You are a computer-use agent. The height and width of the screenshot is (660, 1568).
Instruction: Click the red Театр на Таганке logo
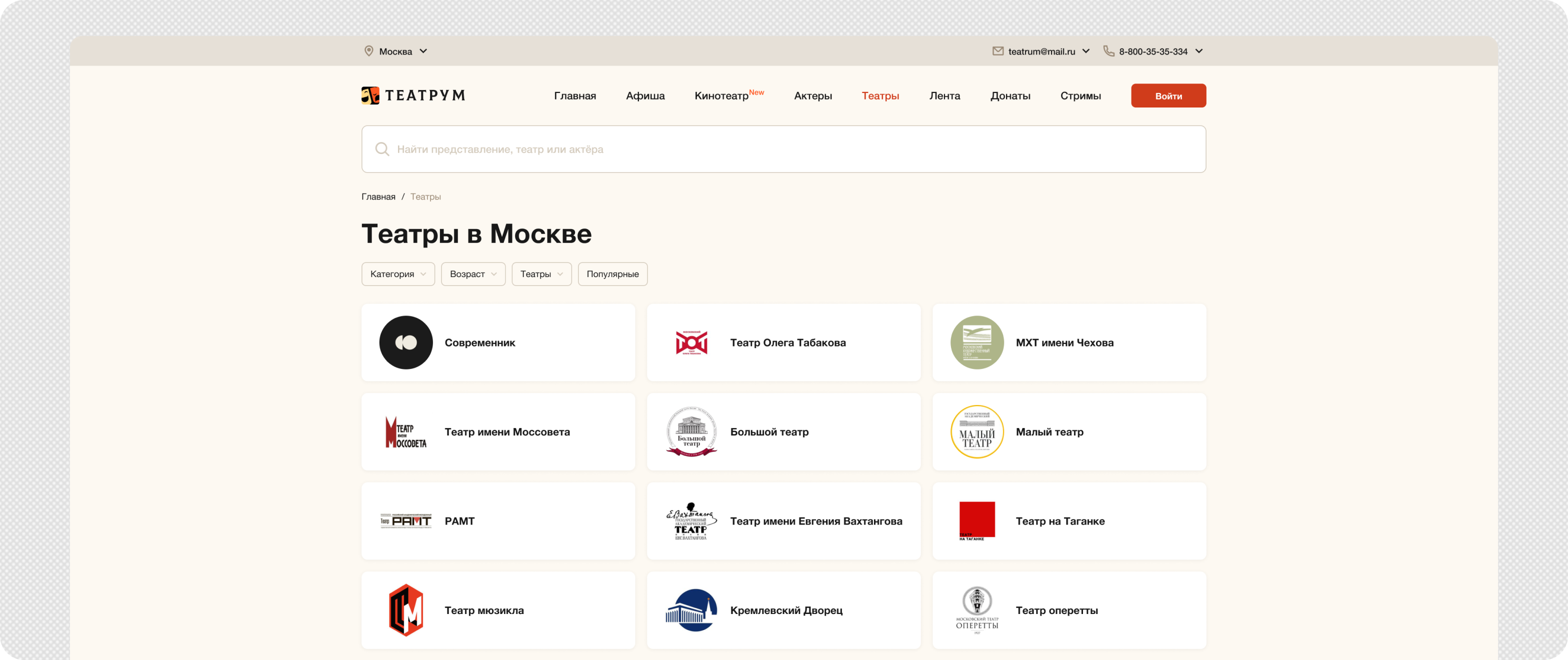(x=976, y=520)
